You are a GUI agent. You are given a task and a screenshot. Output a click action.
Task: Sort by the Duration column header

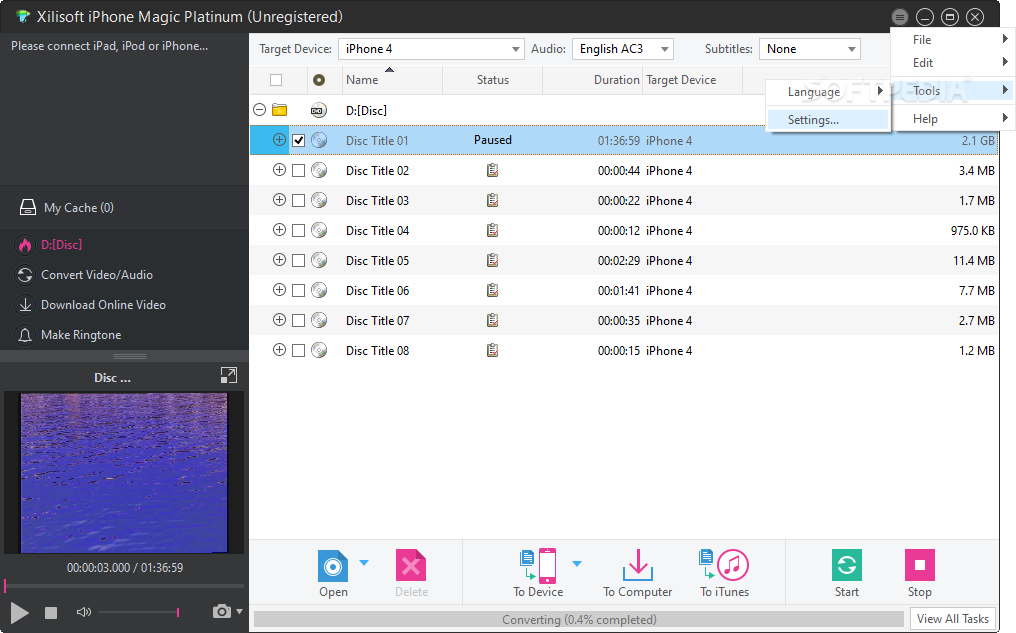(593, 80)
